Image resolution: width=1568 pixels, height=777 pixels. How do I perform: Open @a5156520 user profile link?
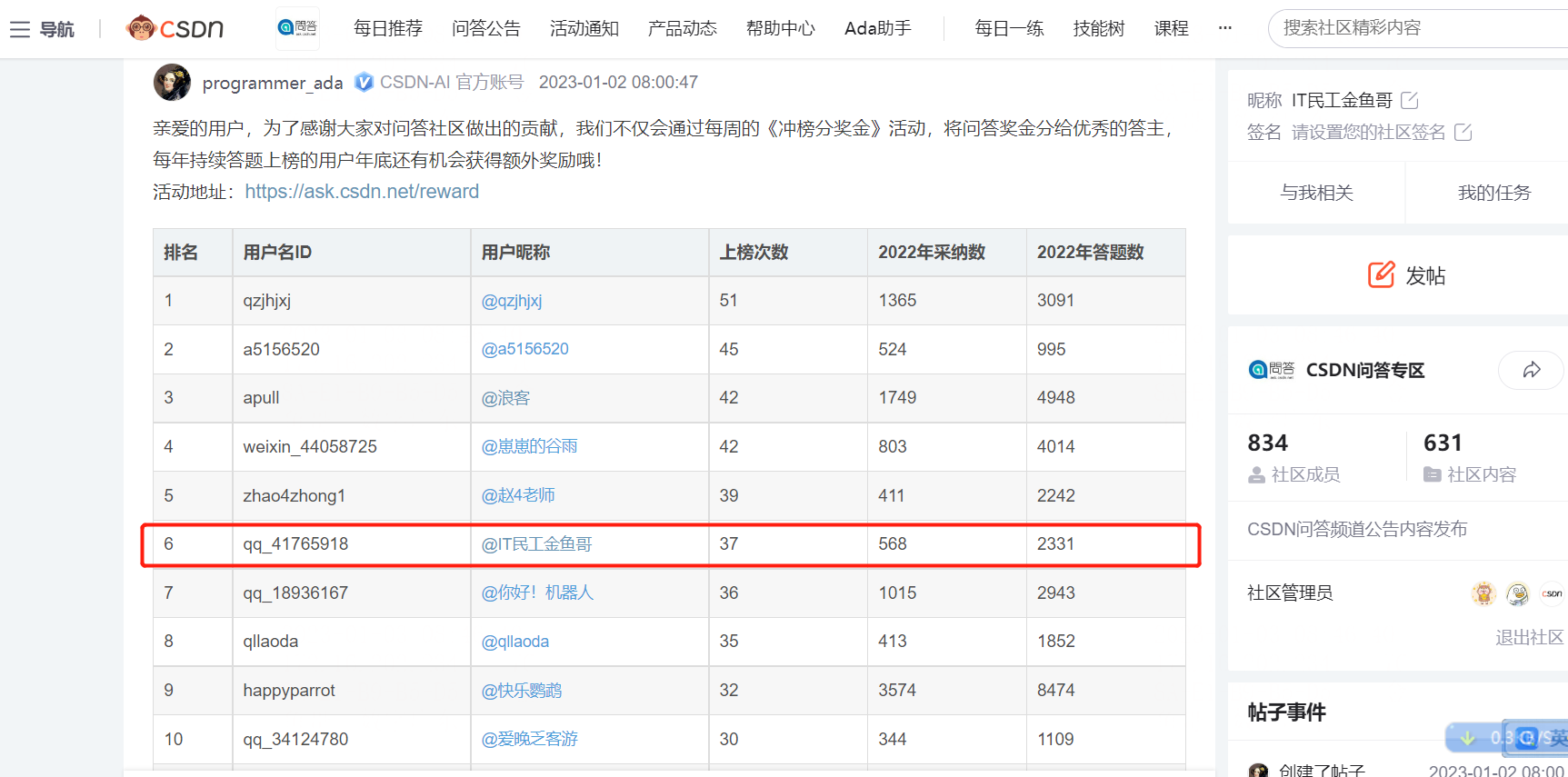(x=525, y=349)
